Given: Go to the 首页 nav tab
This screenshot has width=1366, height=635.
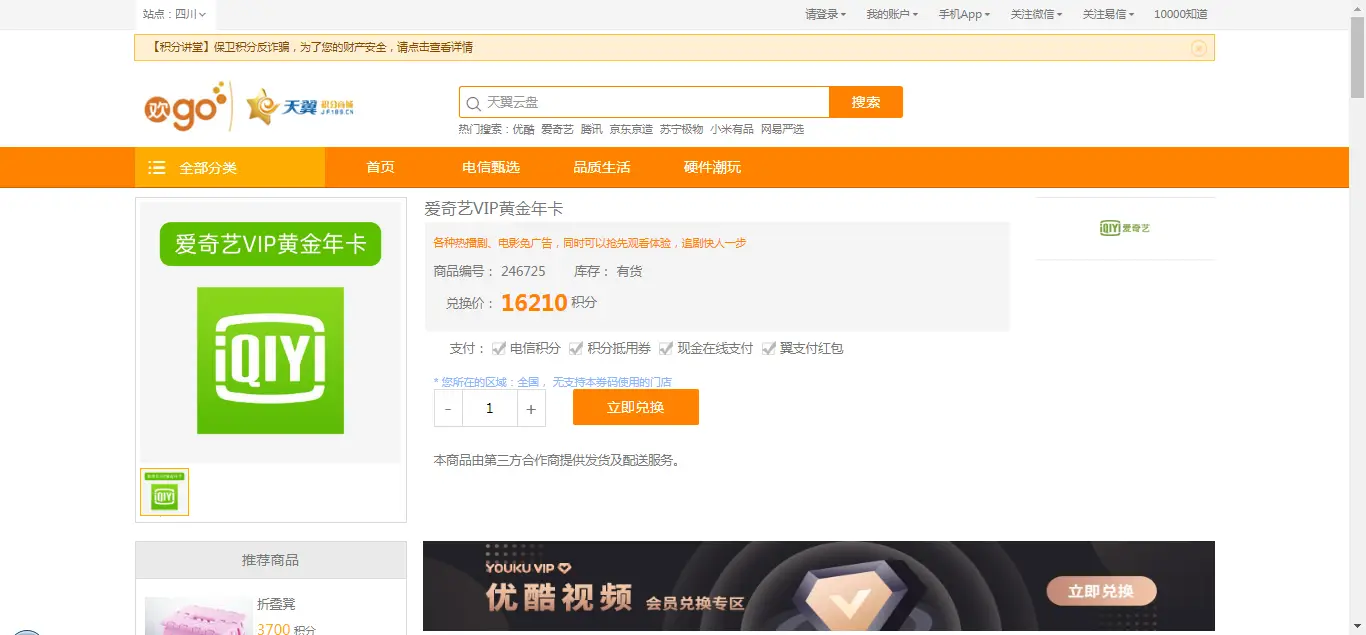Looking at the screenshot, I should tap(380, 167).
